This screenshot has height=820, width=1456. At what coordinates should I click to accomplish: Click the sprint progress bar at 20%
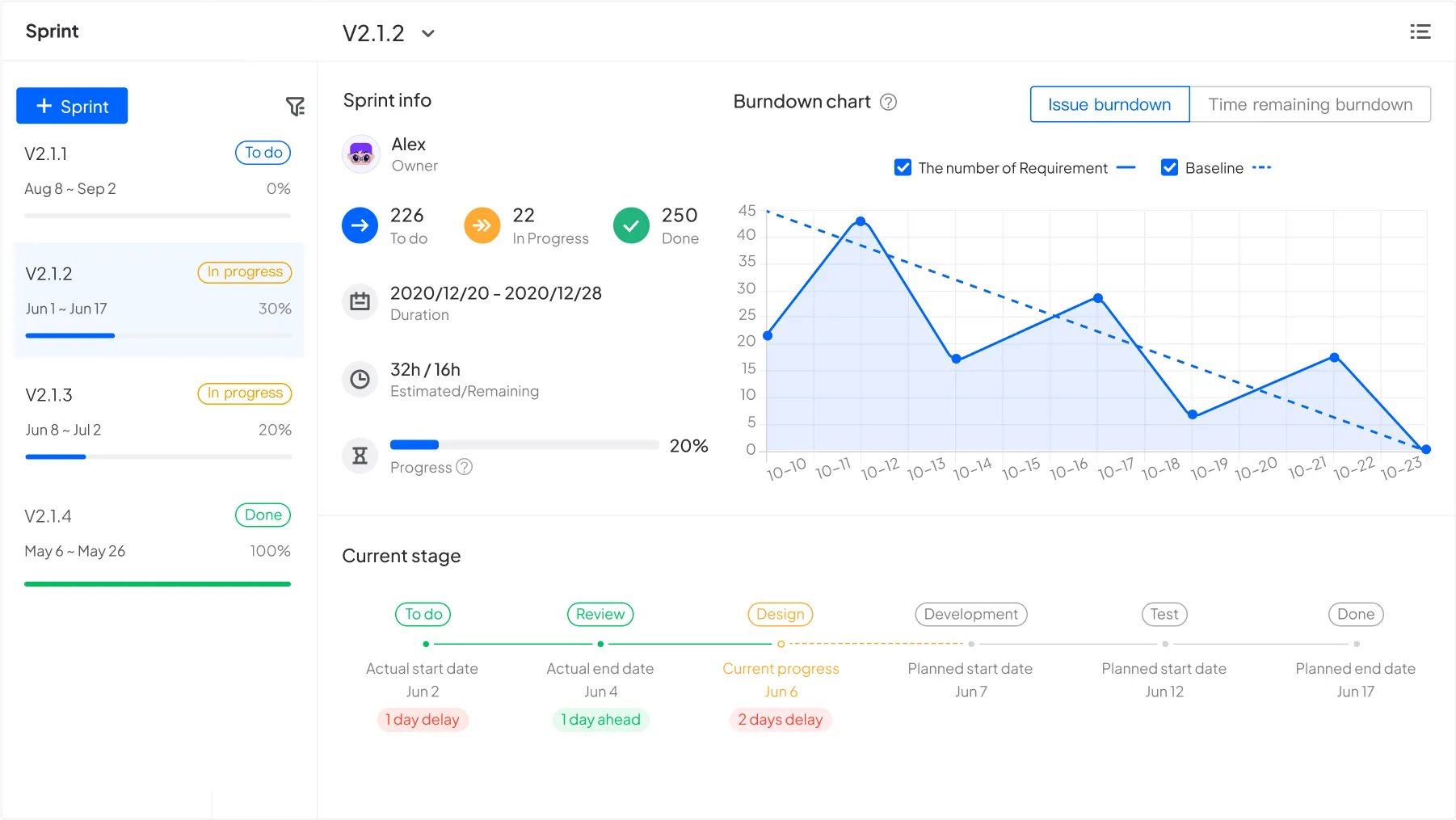click(524, 444)
